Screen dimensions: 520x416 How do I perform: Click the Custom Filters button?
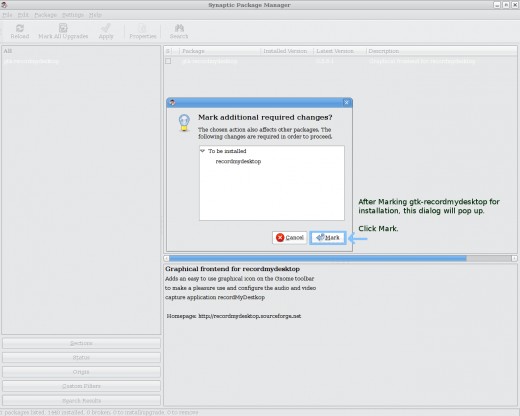click(81, 386)
